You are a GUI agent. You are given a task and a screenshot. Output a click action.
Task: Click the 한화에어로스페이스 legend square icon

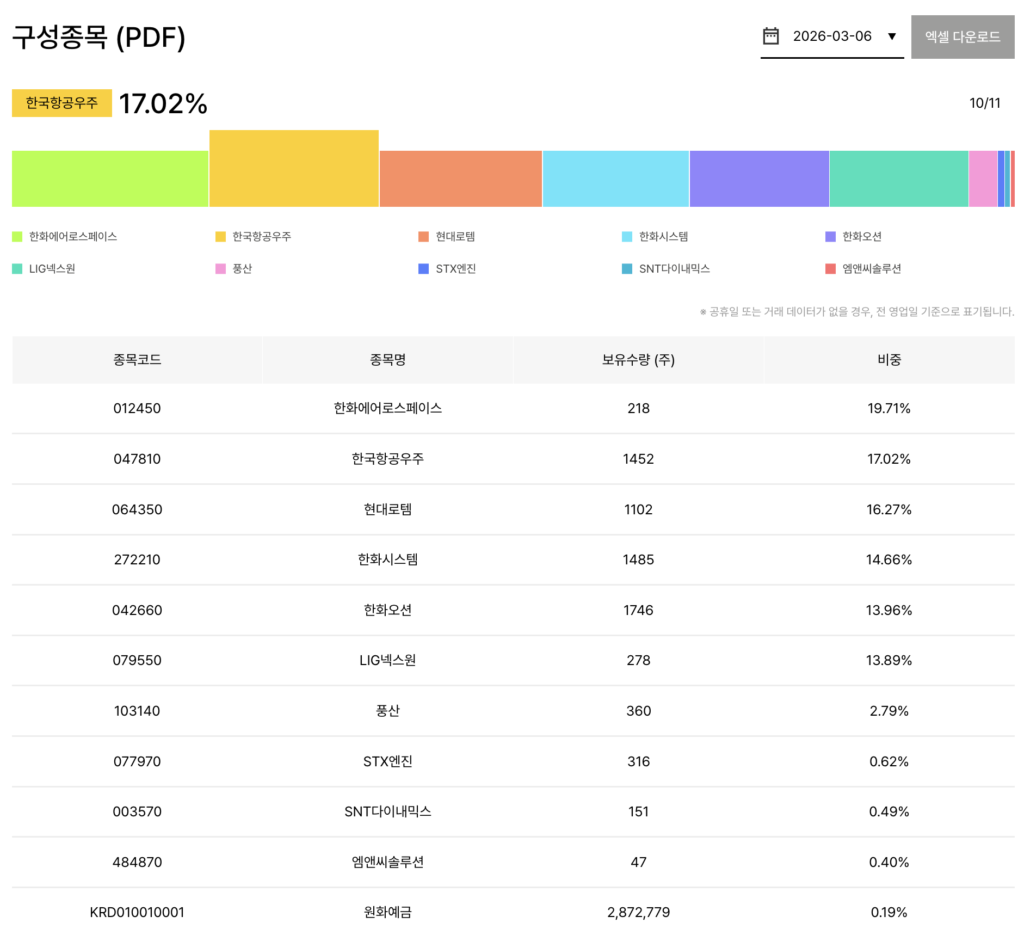17,237
